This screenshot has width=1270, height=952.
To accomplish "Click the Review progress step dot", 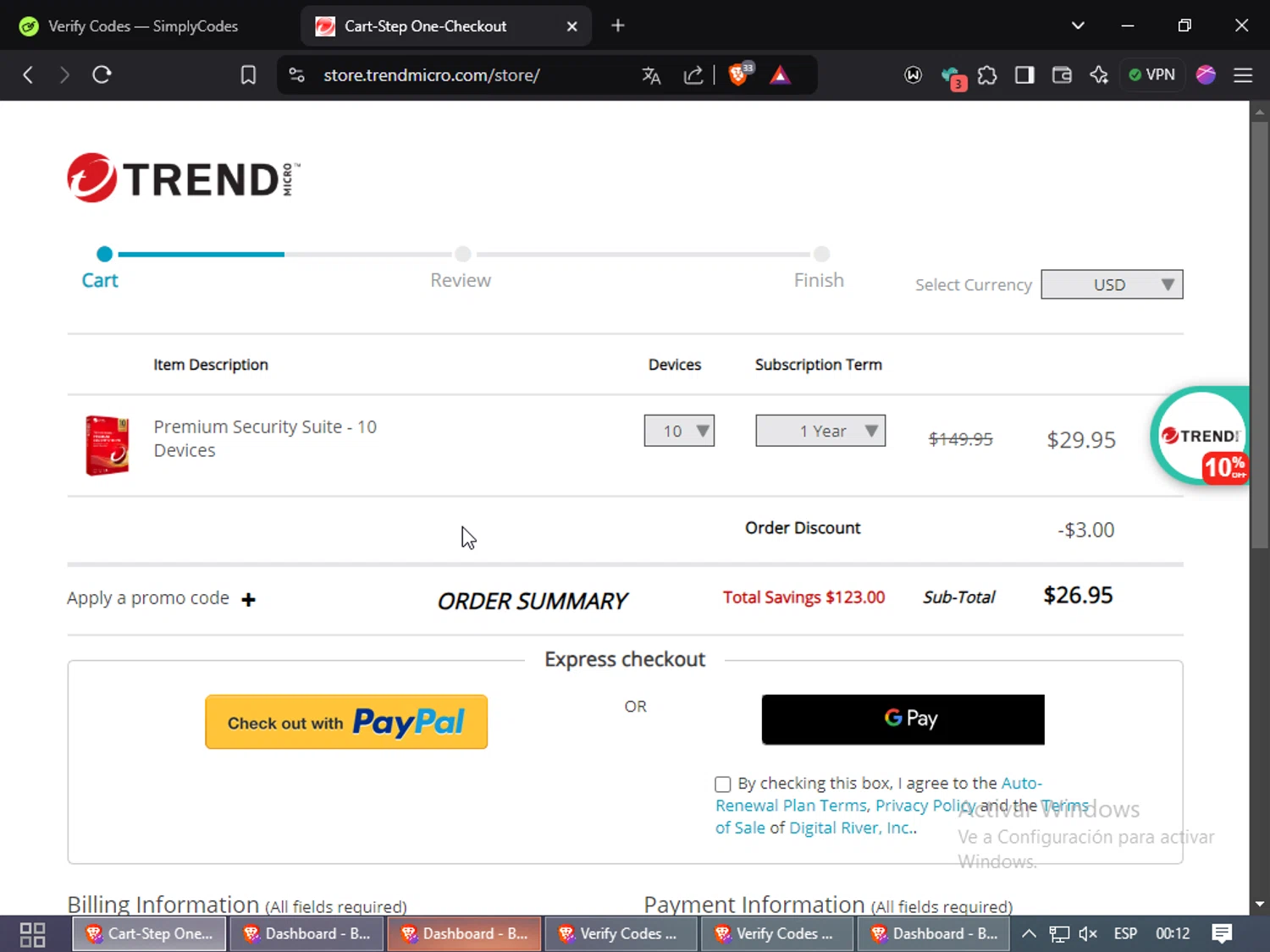I will [462, 254].
